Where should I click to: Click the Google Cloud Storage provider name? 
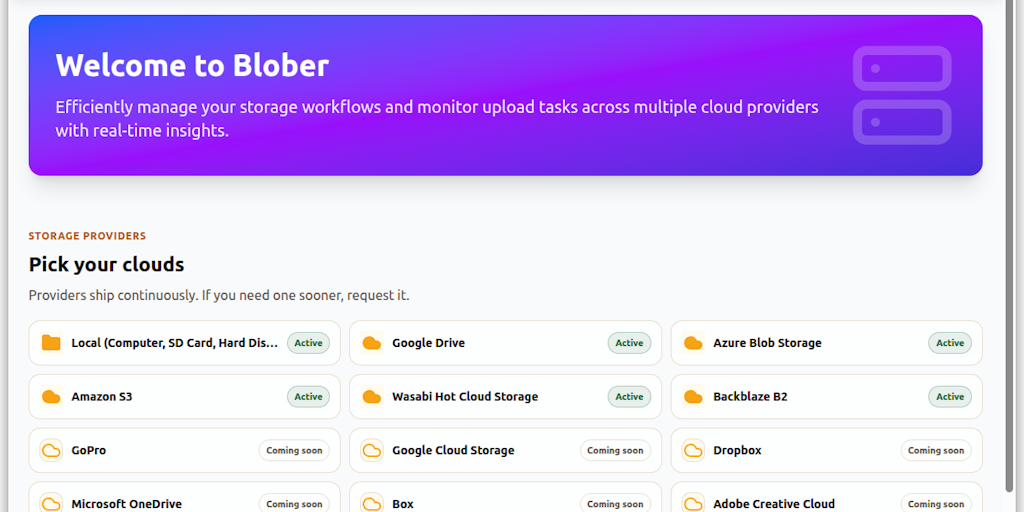click(x=453, y=451)
